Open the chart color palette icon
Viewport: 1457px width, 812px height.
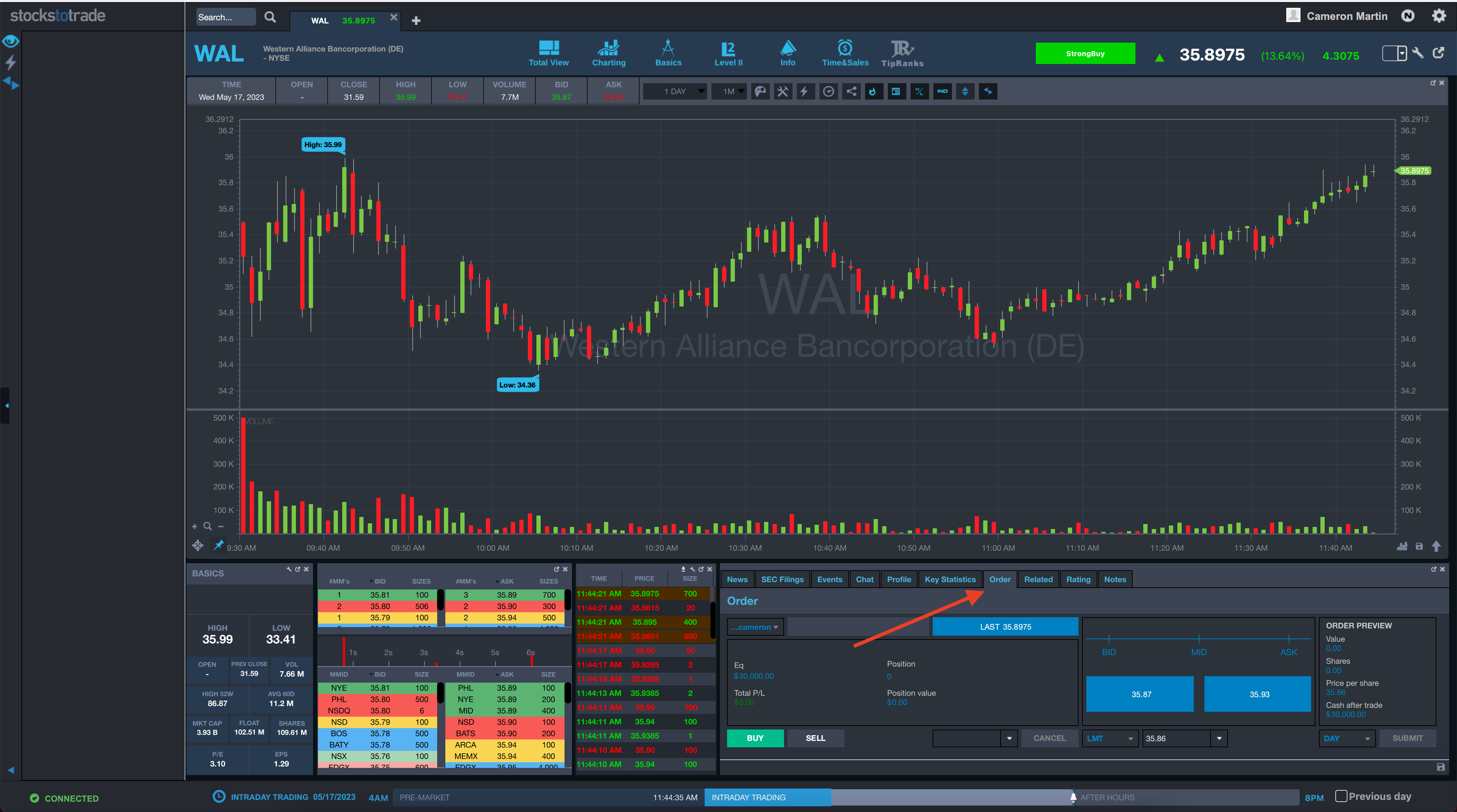[x=761, y=92]
